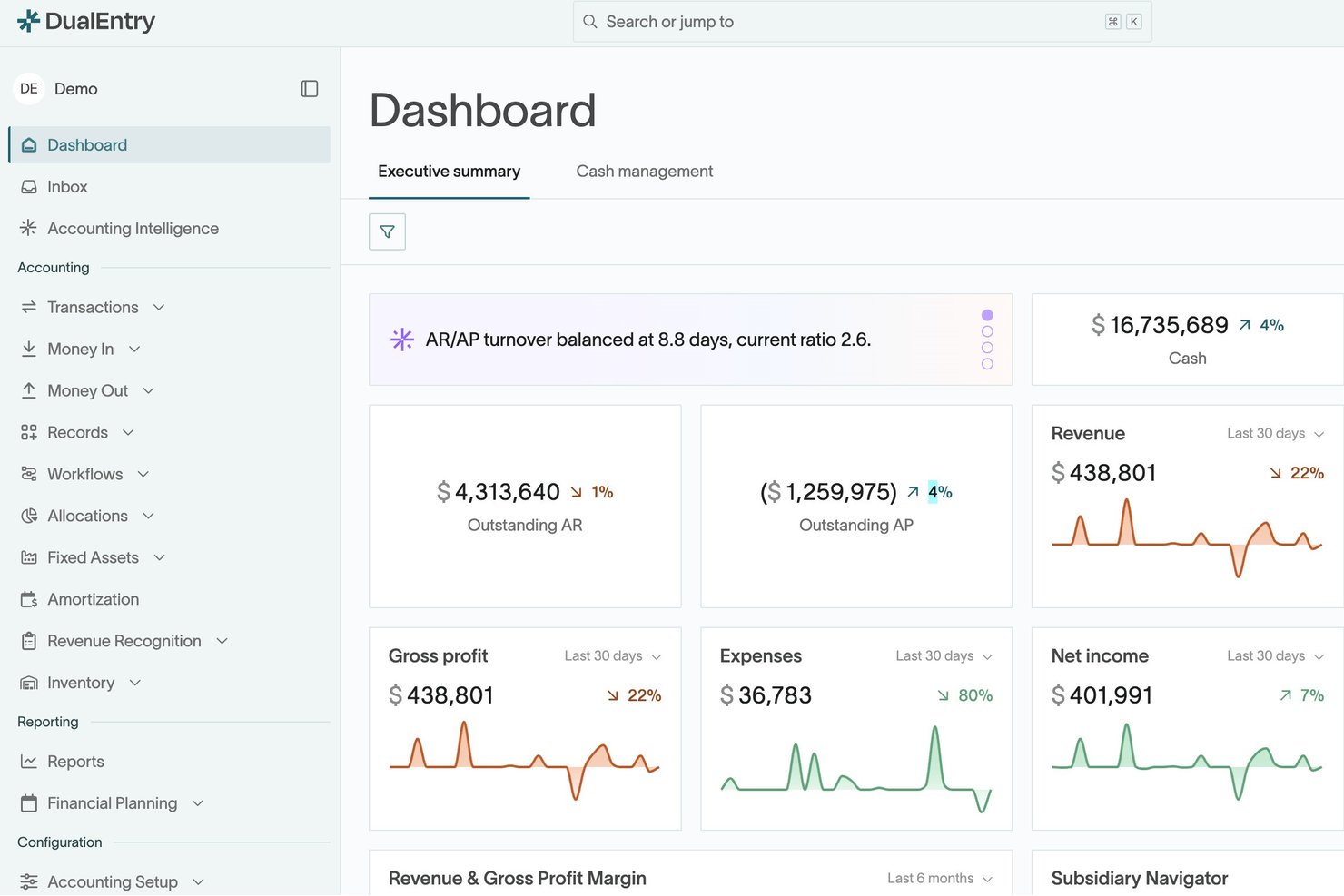The image size is (1344, 896).
Task: Click the Expenses green sparkline chart
Action: [x=856, y=770]
